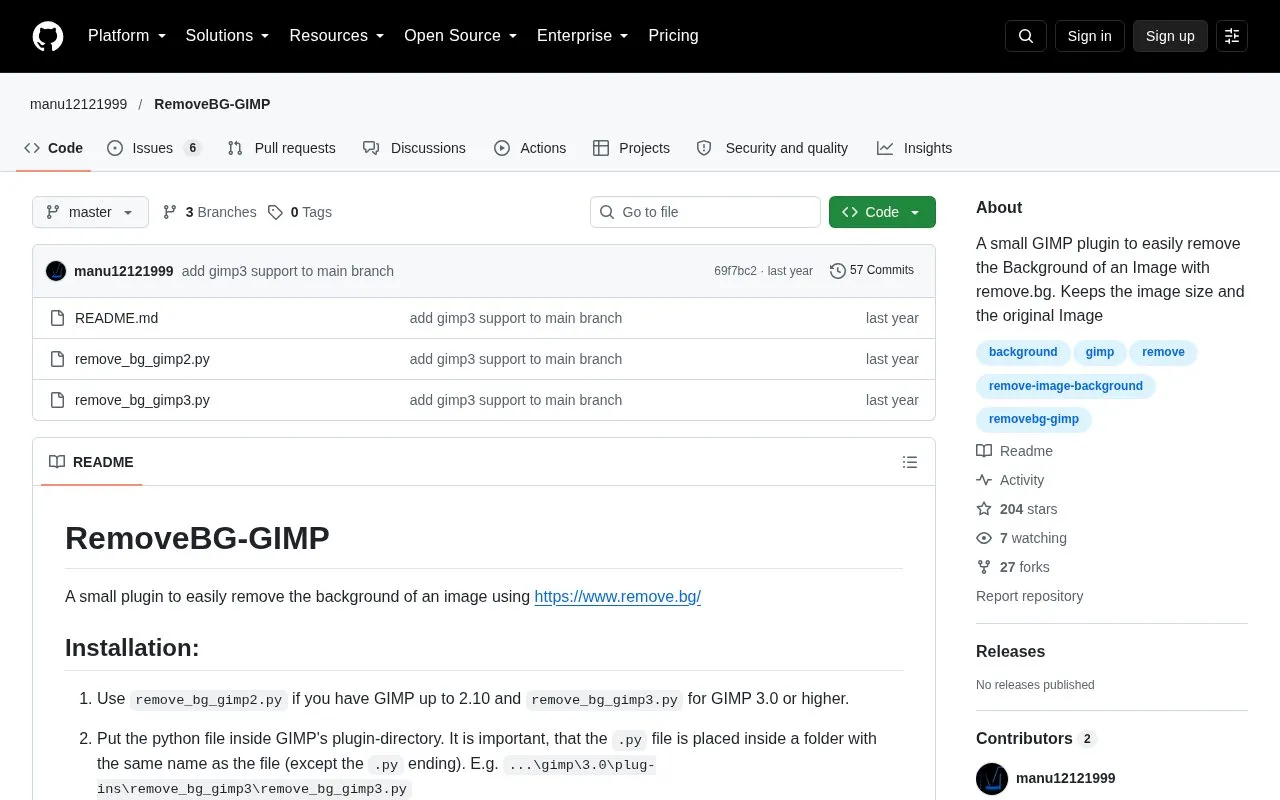
Task: Click the Issues circle icon
Action: (x=115, y=148)
